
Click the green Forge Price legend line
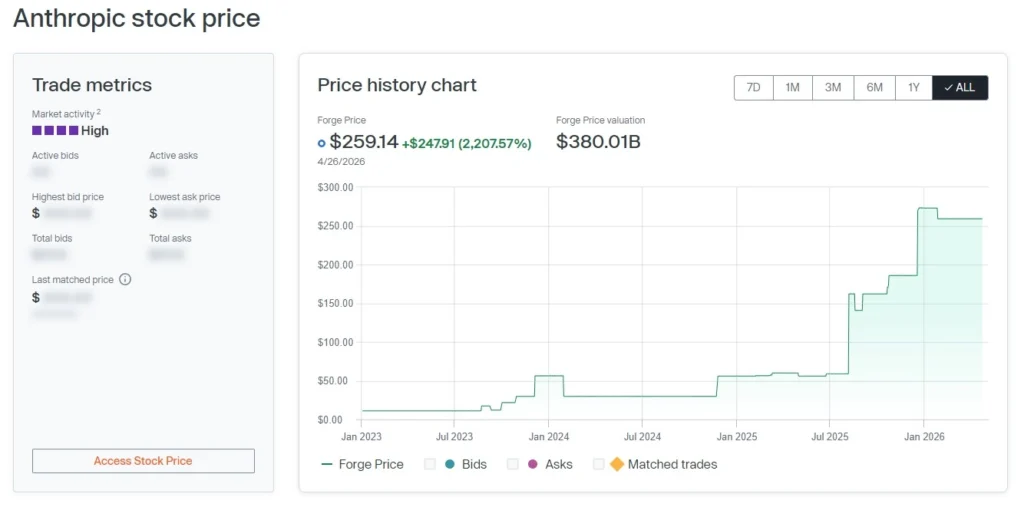point(327,464)
